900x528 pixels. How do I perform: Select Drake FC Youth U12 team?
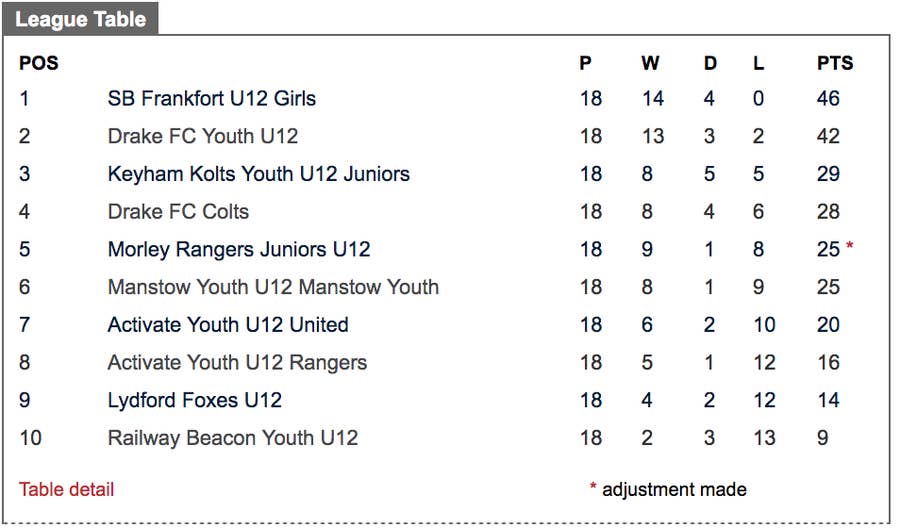pyautogui.click(x=202, y=136)
